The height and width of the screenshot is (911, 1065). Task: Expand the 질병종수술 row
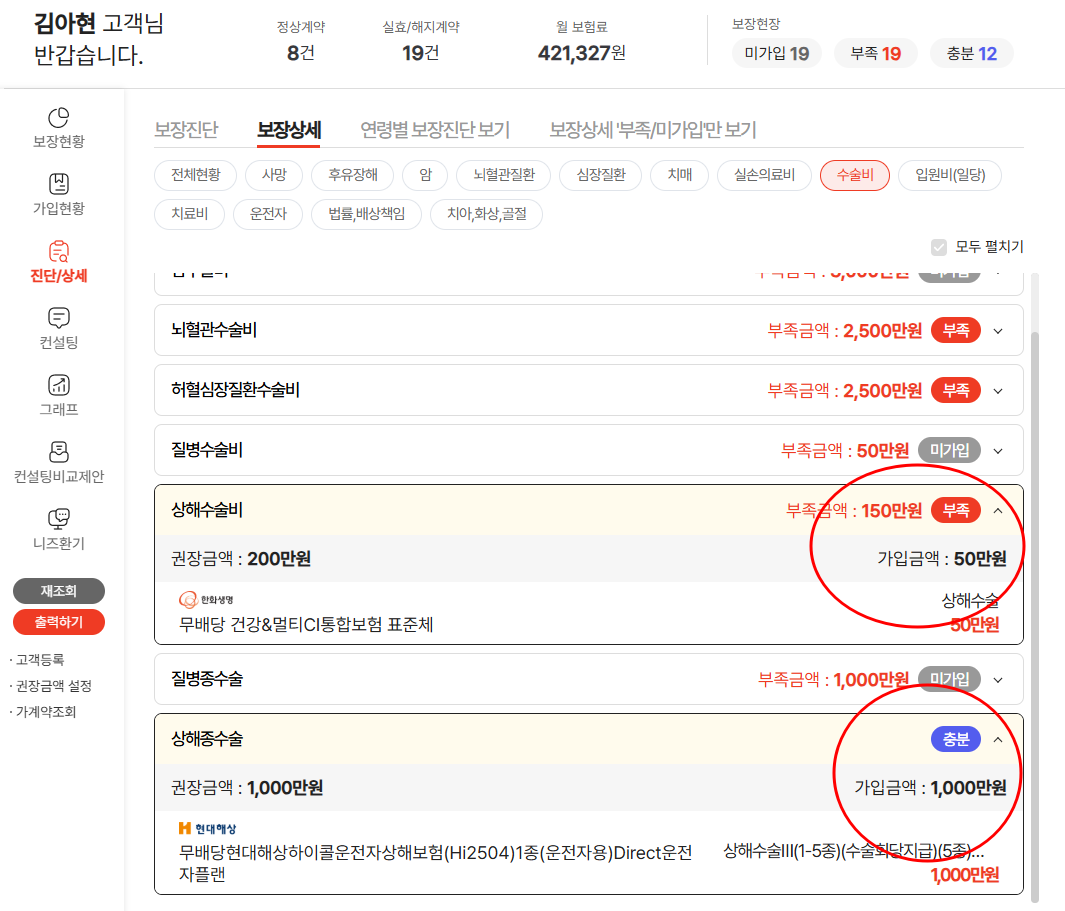tap(997, 680)
